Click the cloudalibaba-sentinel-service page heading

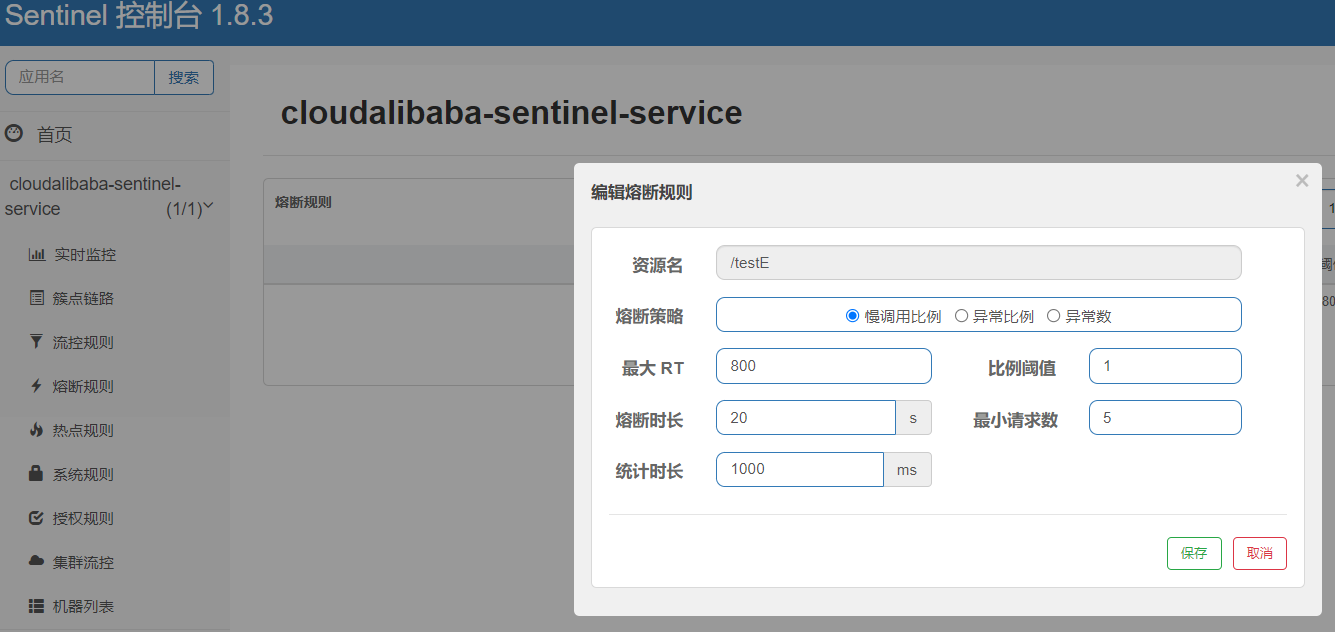(x=511, y=112)
